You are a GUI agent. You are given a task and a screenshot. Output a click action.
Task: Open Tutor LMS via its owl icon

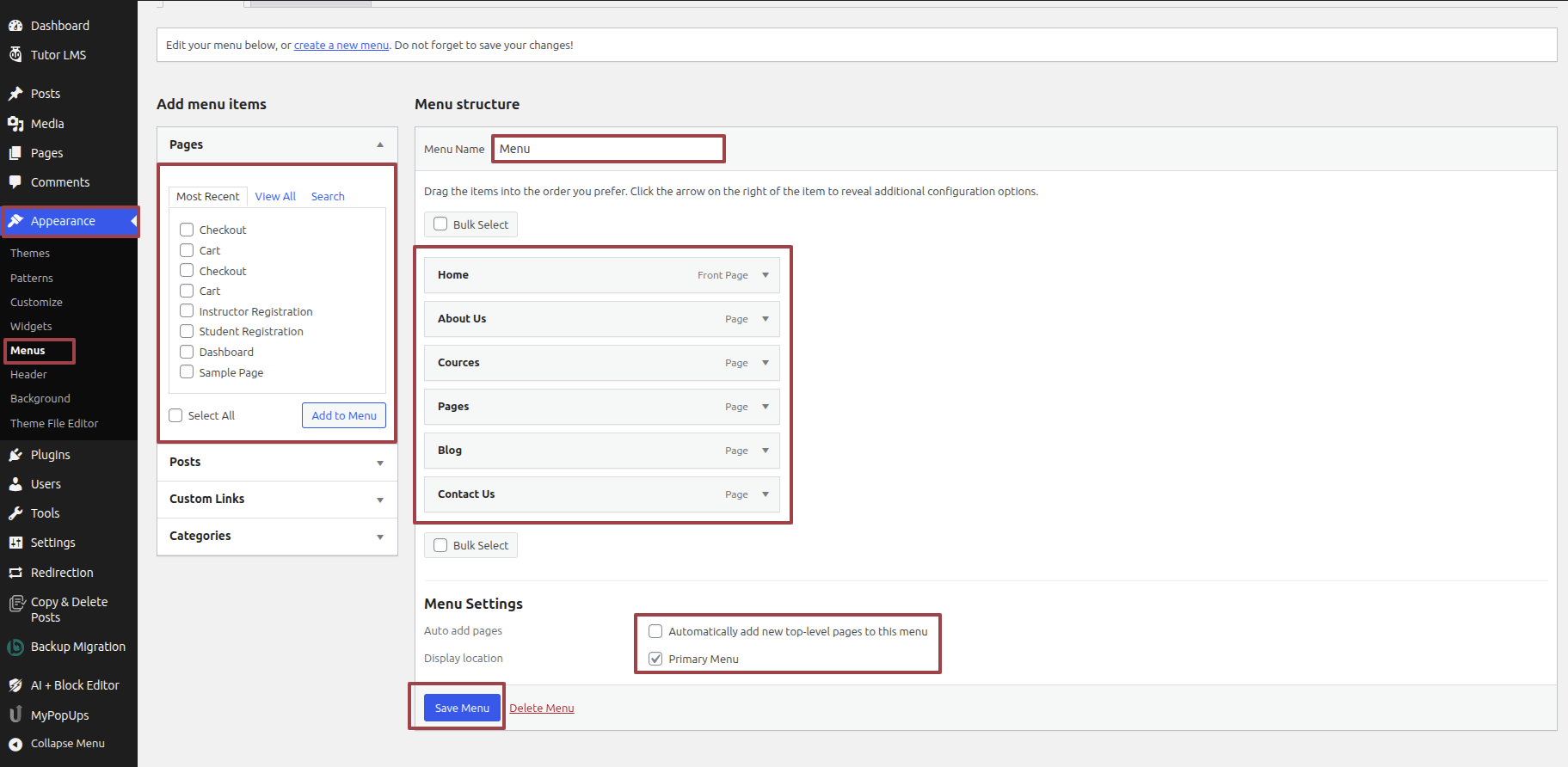[x=15, y=55]
